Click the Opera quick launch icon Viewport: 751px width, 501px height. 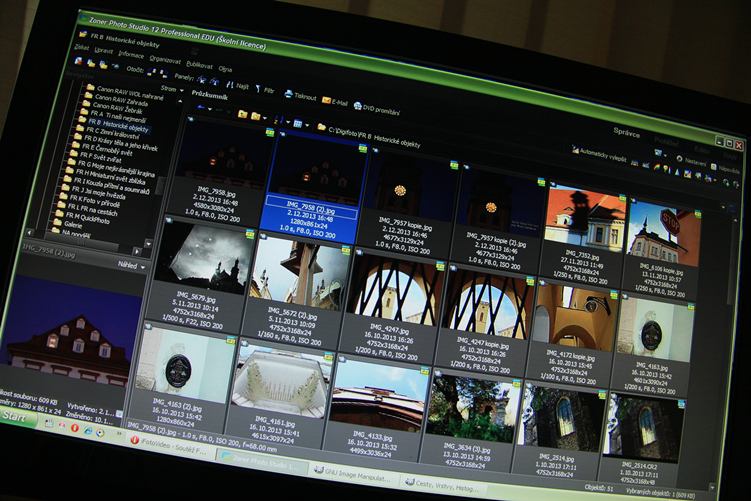click(x=74, y=427)
